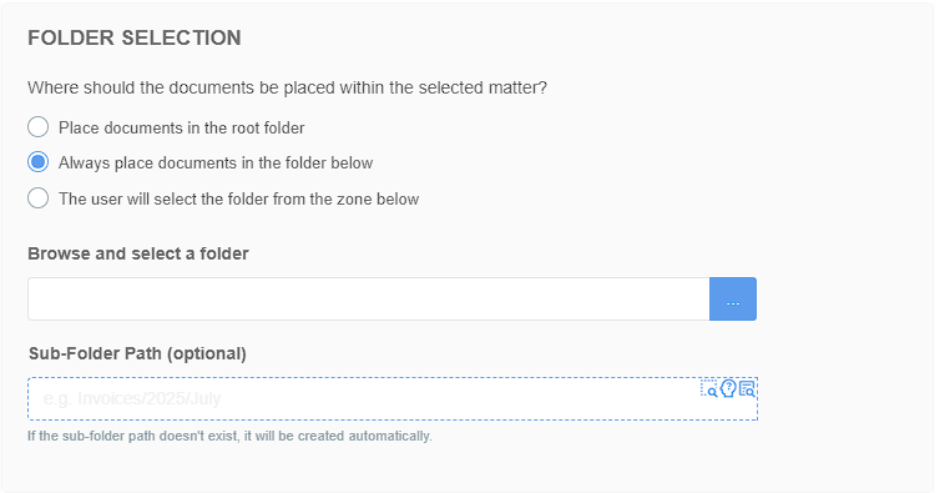The image size is (936, 493).
Task: Click the blue ellipsis browse button
Action: point(733,299)
